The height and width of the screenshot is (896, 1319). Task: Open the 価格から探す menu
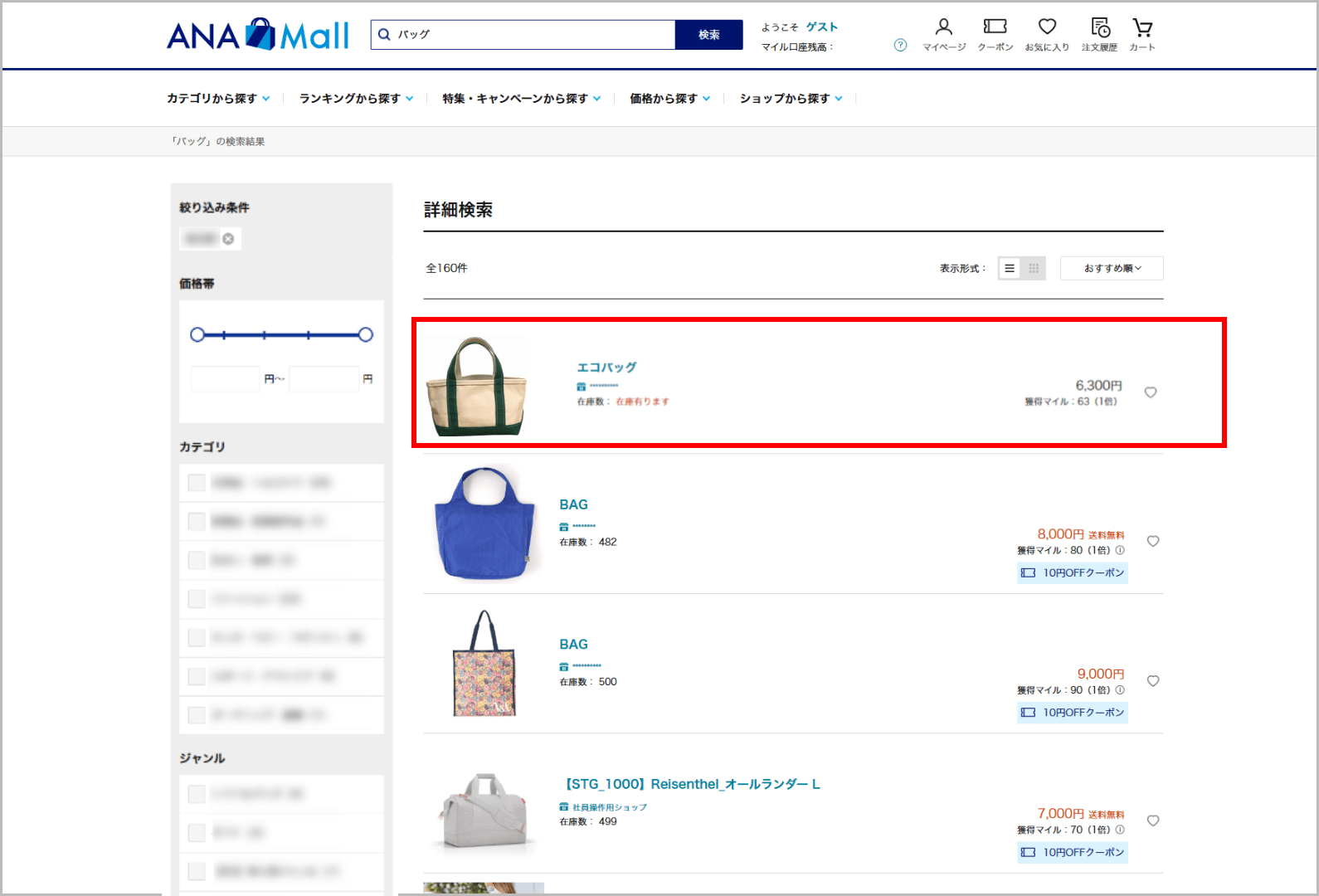click(x=669, y=99)
